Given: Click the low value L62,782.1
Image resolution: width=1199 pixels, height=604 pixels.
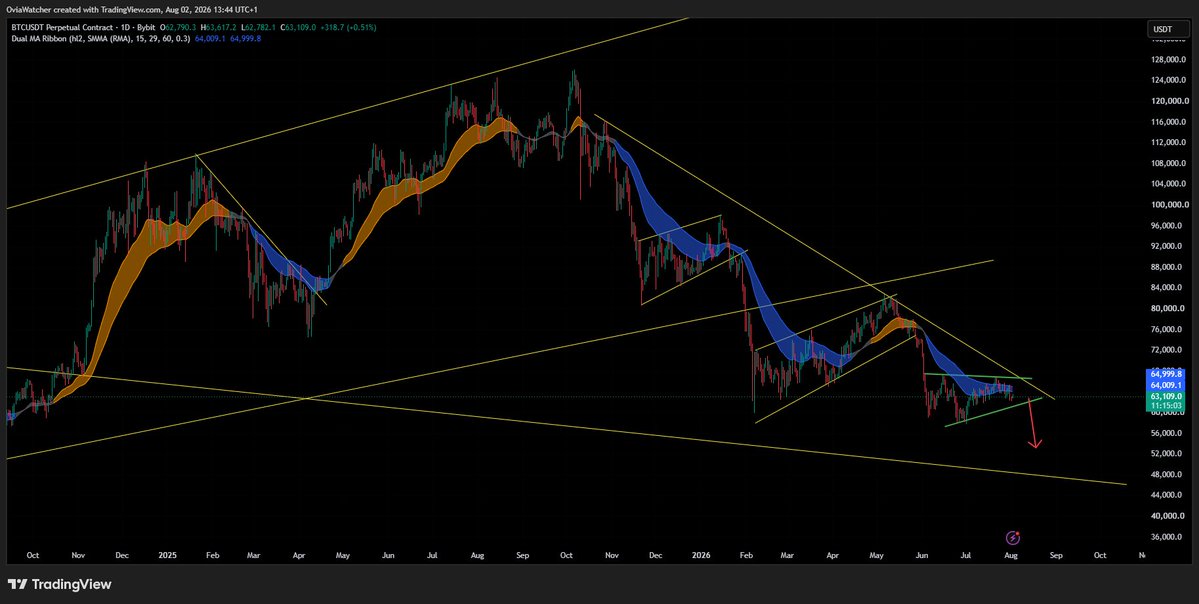Looking at the screenshot, I should 258,27.
